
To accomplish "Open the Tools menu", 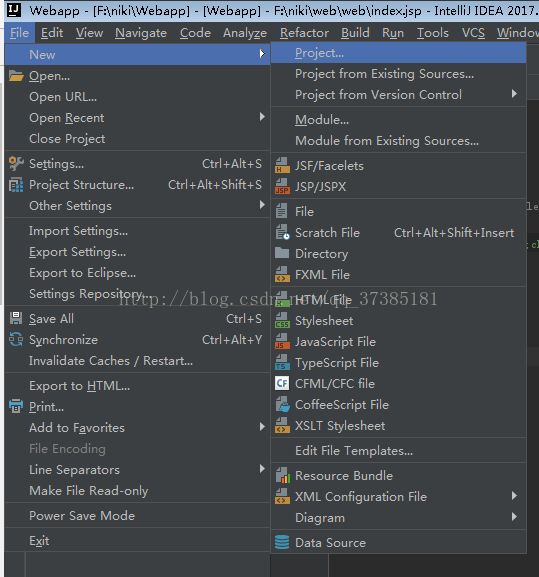I will (x=433, y=33).
